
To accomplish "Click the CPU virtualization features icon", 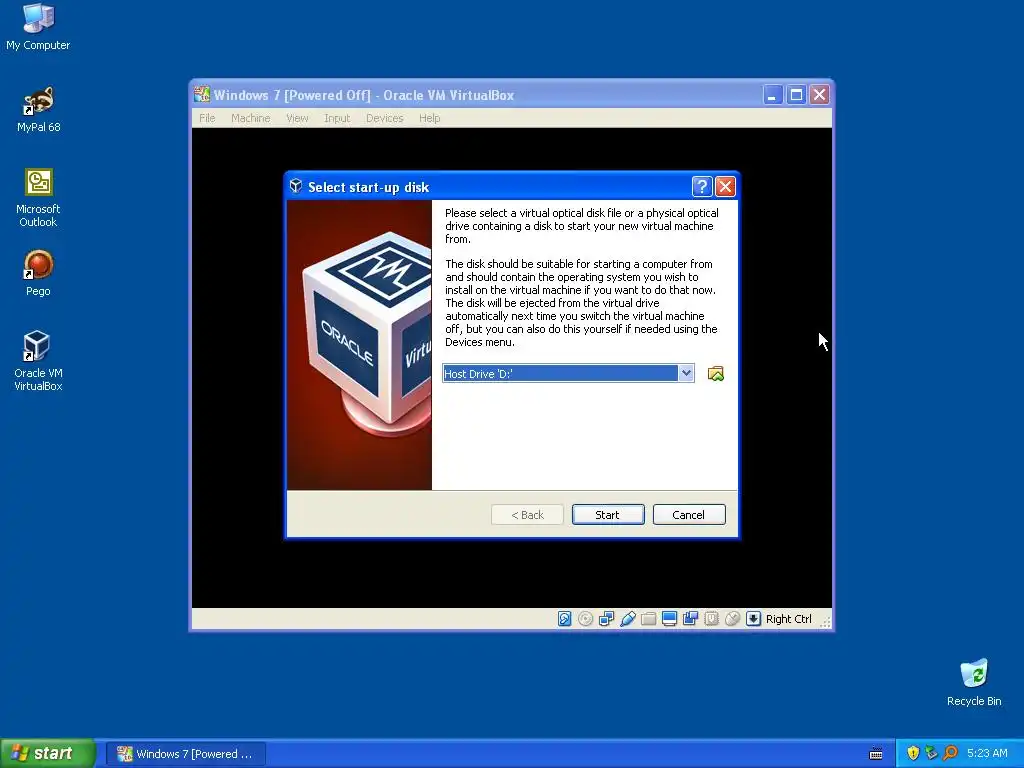I will [711, 618].
